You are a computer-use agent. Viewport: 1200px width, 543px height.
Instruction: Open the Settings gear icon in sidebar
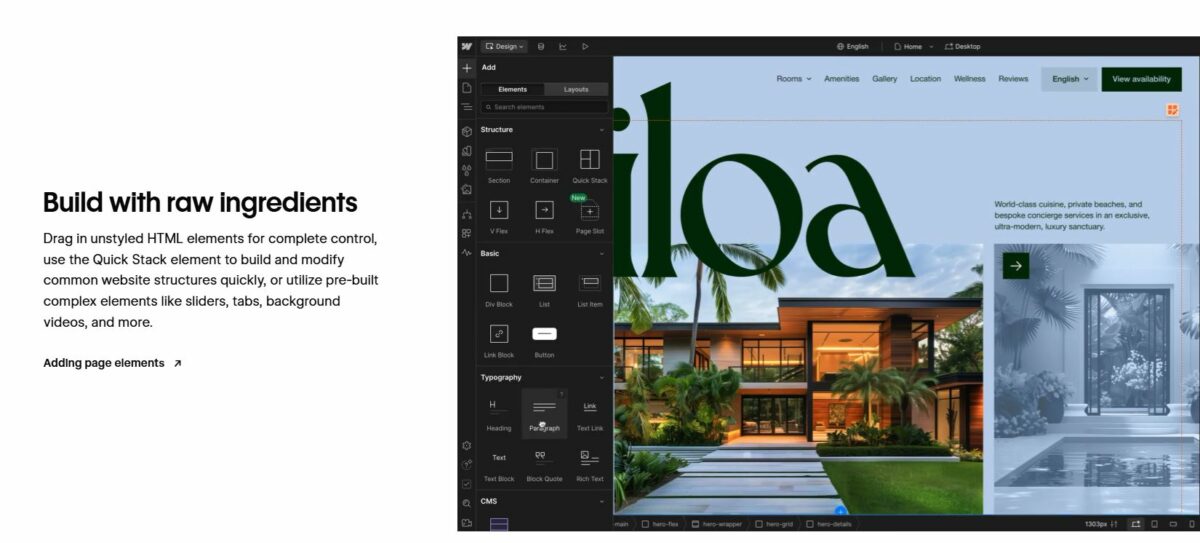point(467,445)
